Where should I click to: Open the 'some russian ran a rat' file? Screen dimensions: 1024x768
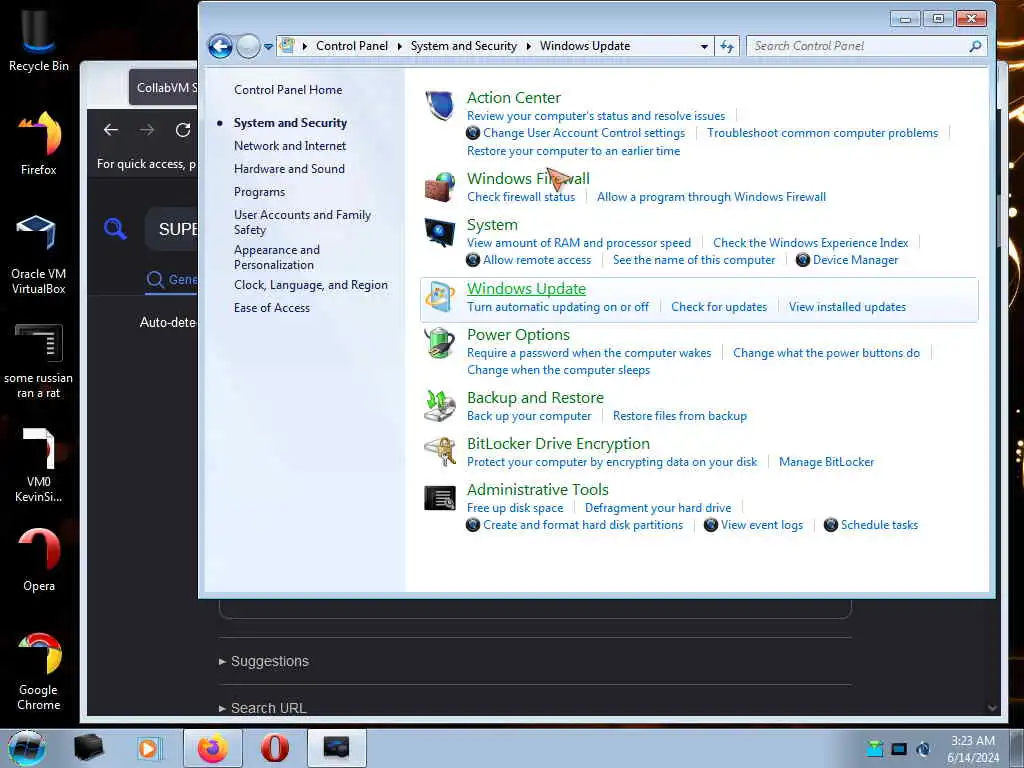click(39, 361)
